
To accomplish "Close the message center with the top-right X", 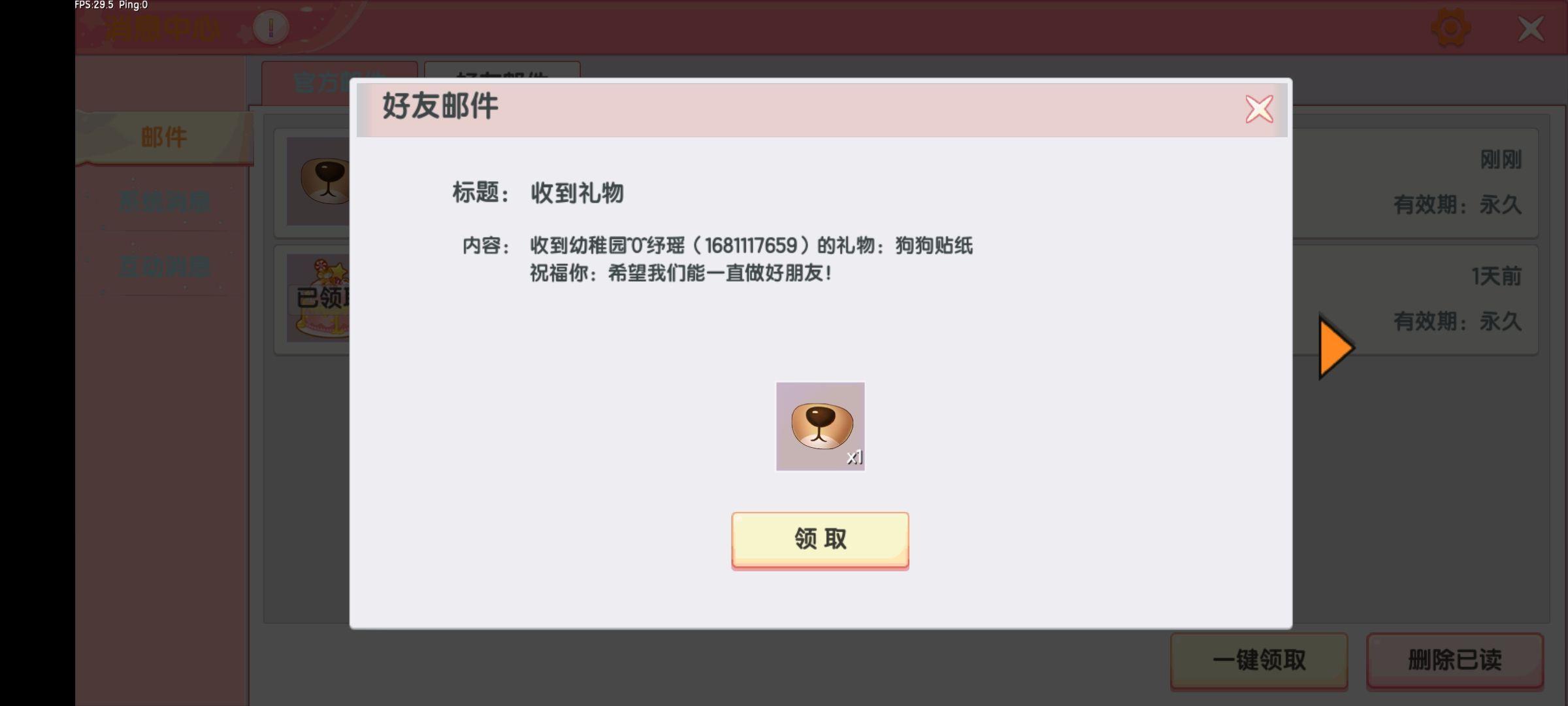I will pyautogui.click(x=1531, y=29).
